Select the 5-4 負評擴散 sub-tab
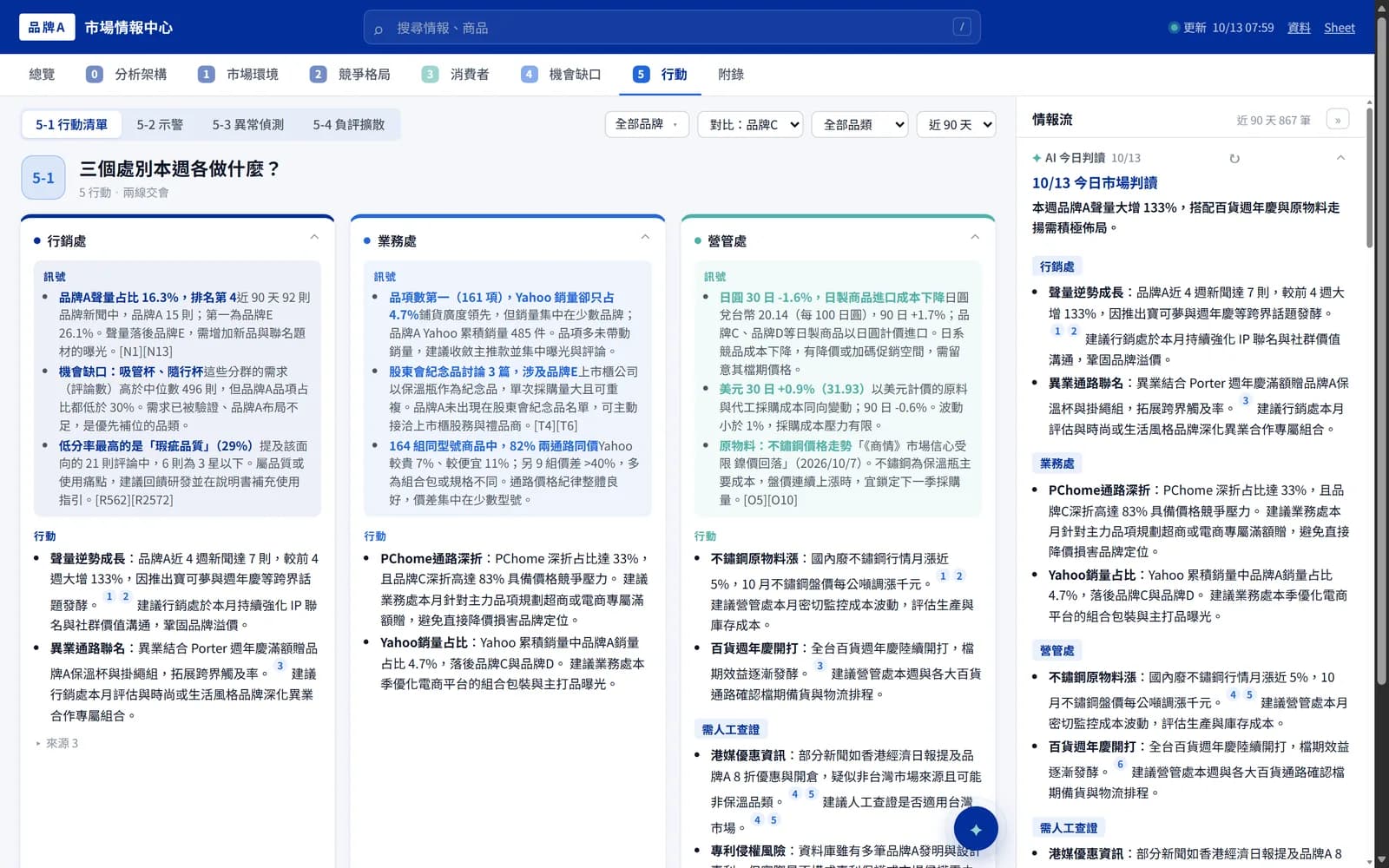The height and width of the screenshot is (868, 1389). point(349,125)
